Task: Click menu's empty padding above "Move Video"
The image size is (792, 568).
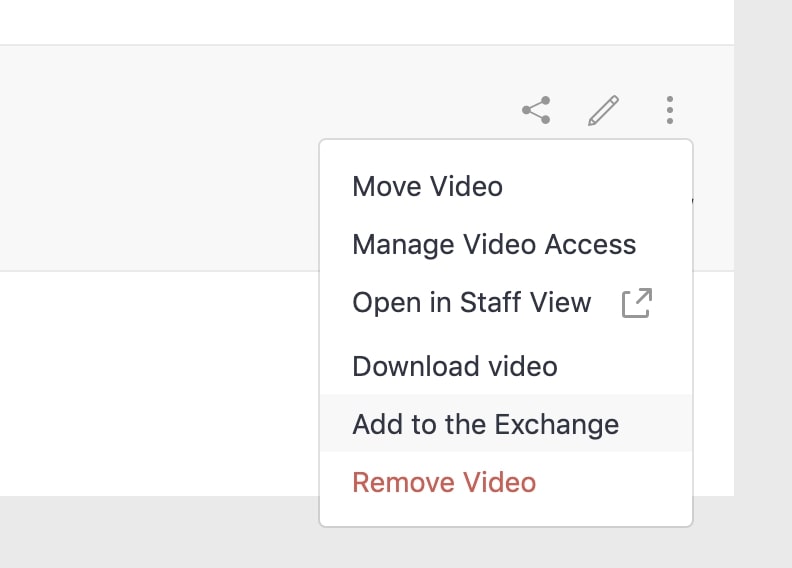Action: [505, 153]
